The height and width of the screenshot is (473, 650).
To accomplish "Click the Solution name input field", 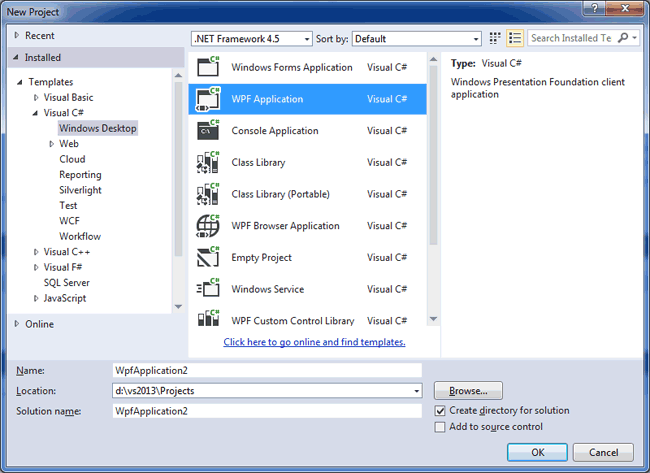I will [267, 411].
